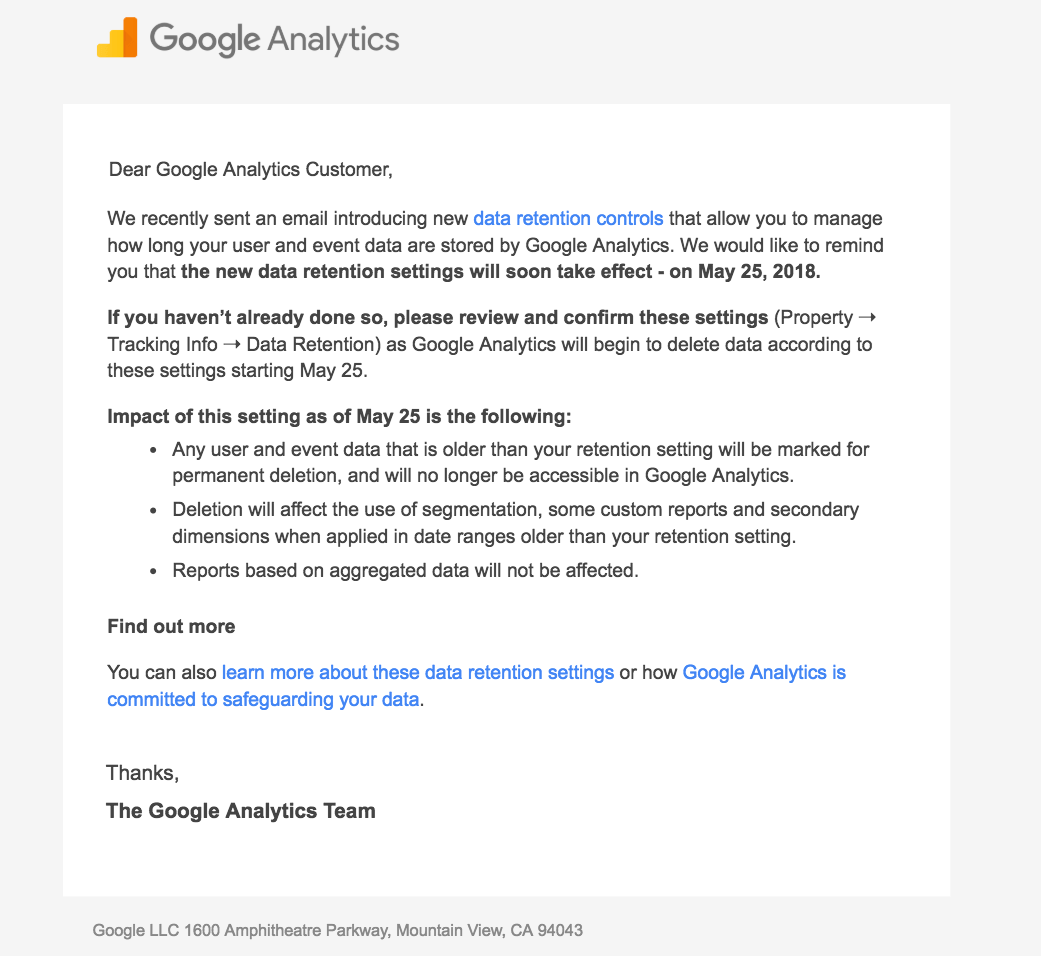The width and height of the screenshot is (1041, 956).
Task: Click the orange Google Analytics bar-chart logo
Action: [117, 38]
